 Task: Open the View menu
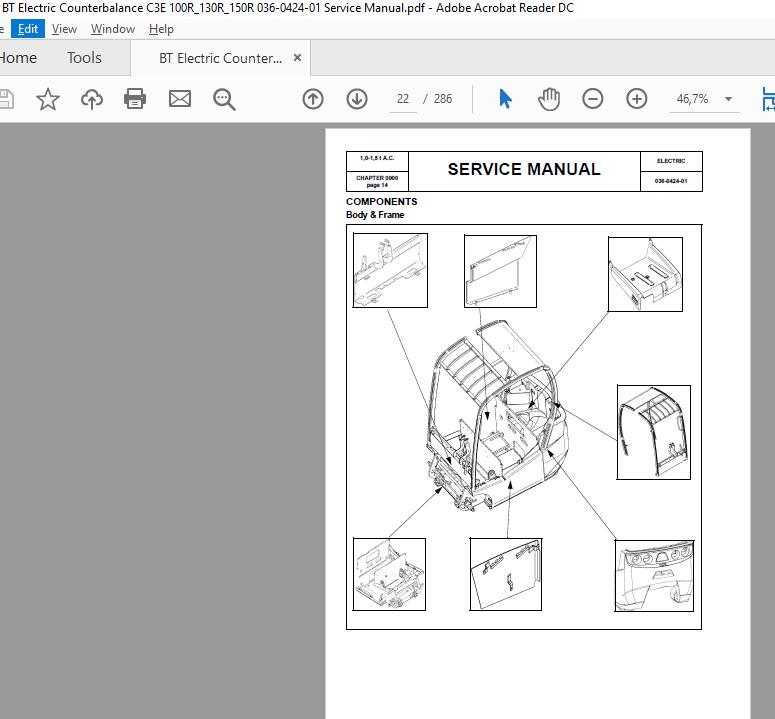[64, 29]
